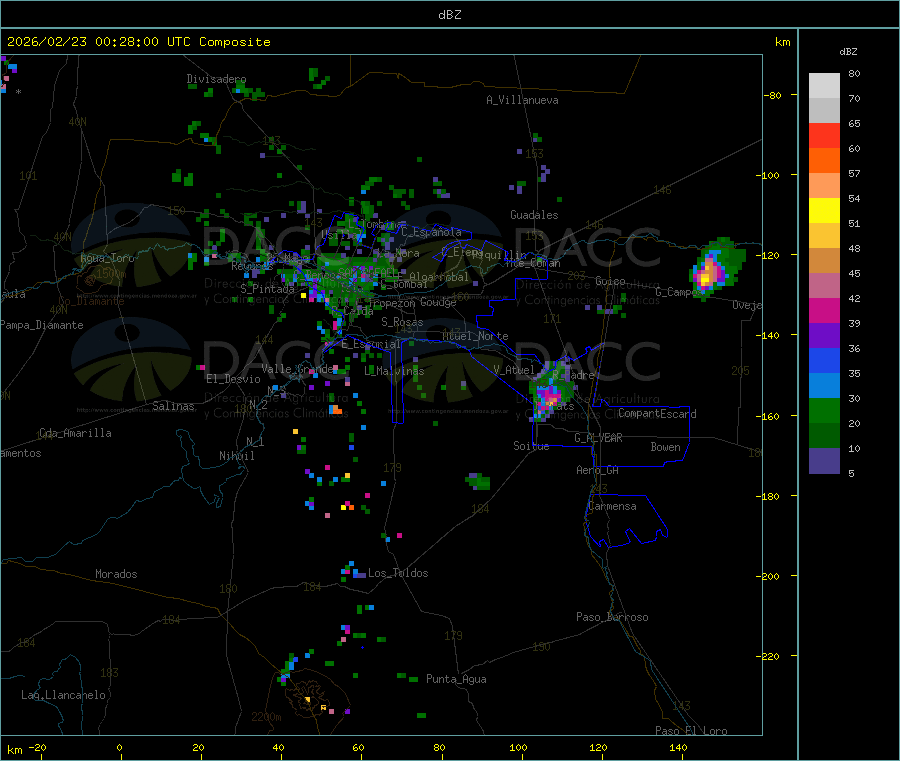Click the Agua_Toro location label
900x761 pixels.
(107, 258)
